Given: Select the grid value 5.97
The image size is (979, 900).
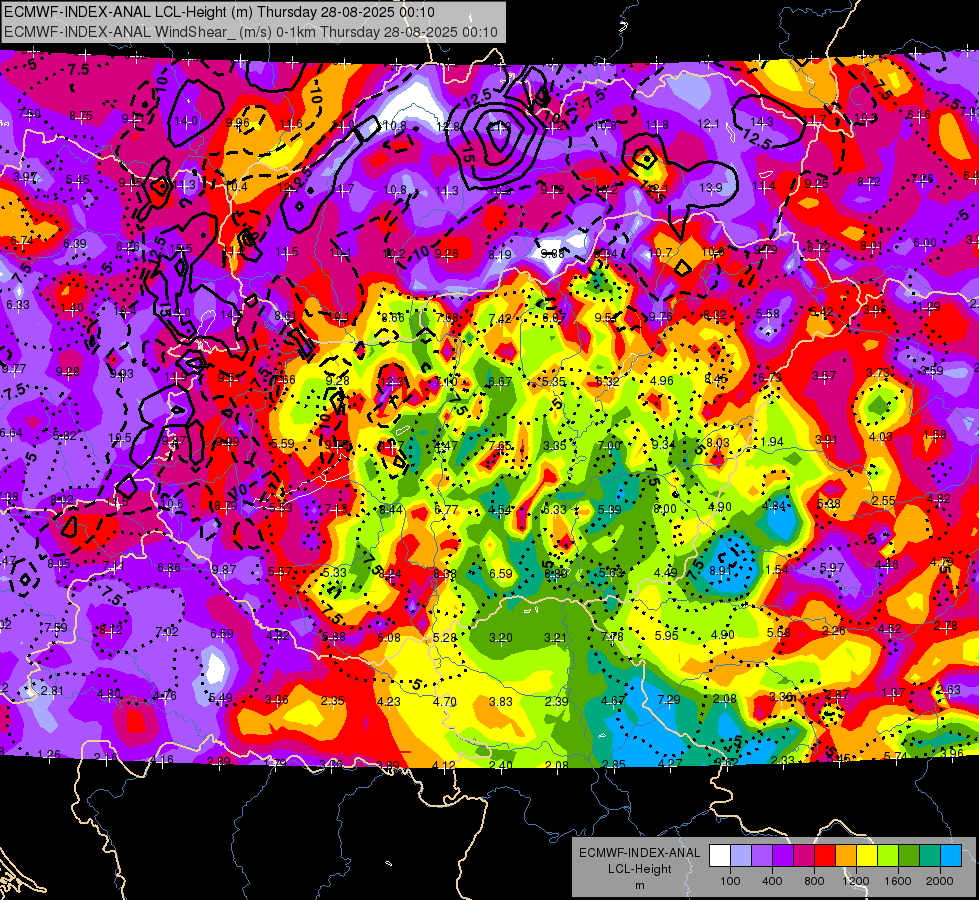Looking at the screenshot, I should (832, 568).
